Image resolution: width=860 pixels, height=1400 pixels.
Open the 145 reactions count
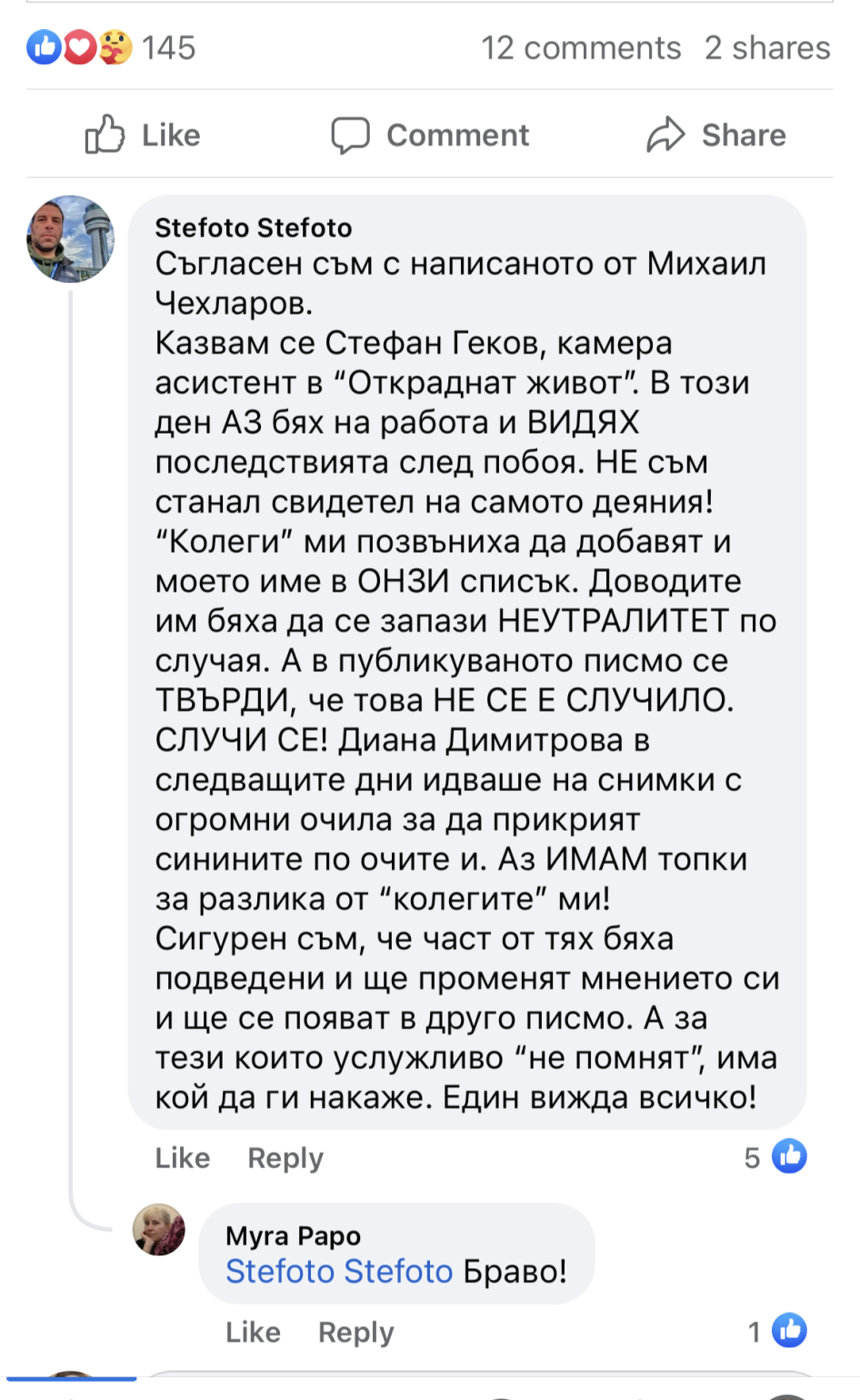tap(168, 48)
